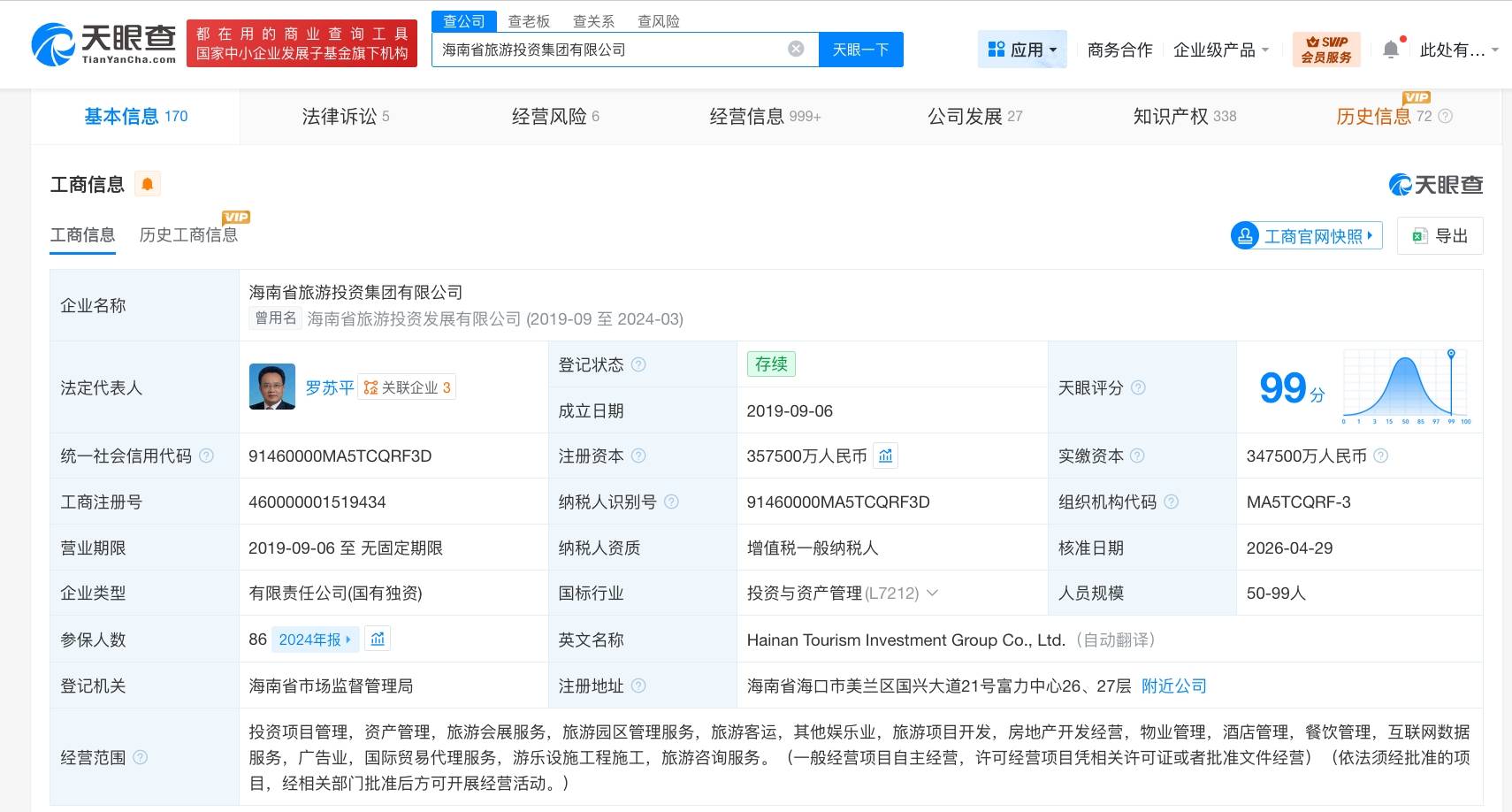Select the 历史工商信息 VIP sub-tab

click(x=188, y=235)
